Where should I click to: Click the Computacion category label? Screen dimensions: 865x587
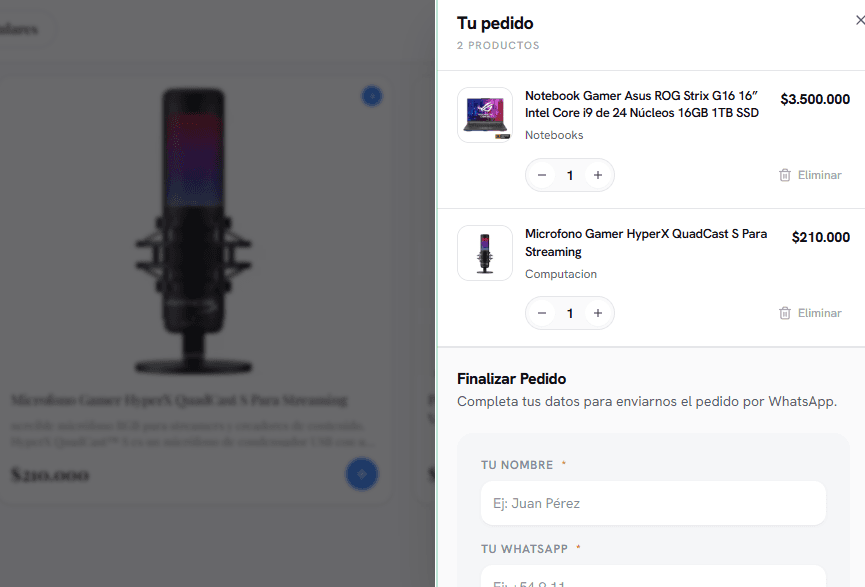[x=560, y=274]
